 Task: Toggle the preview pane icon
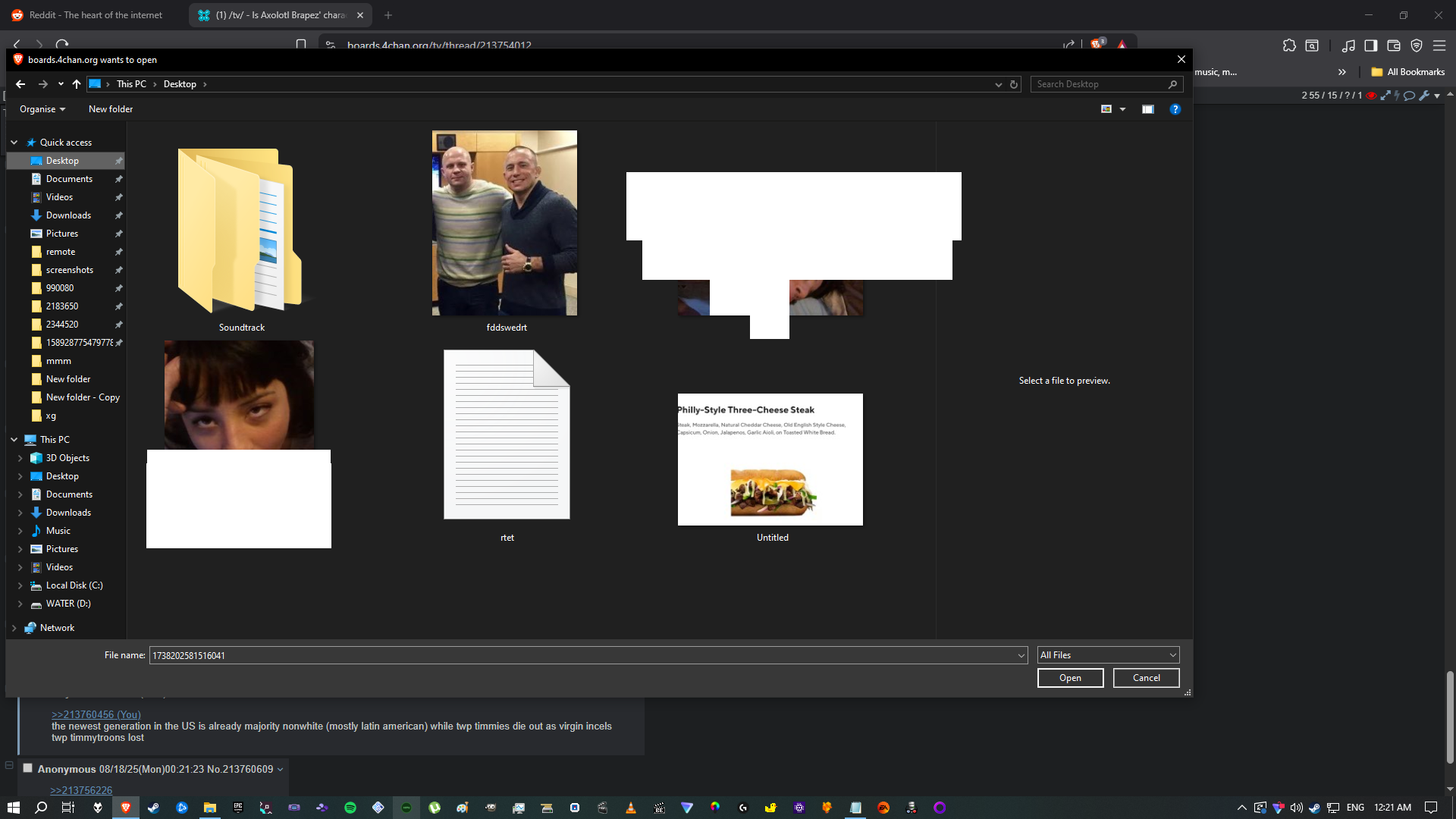click(x=1148, y=109)
